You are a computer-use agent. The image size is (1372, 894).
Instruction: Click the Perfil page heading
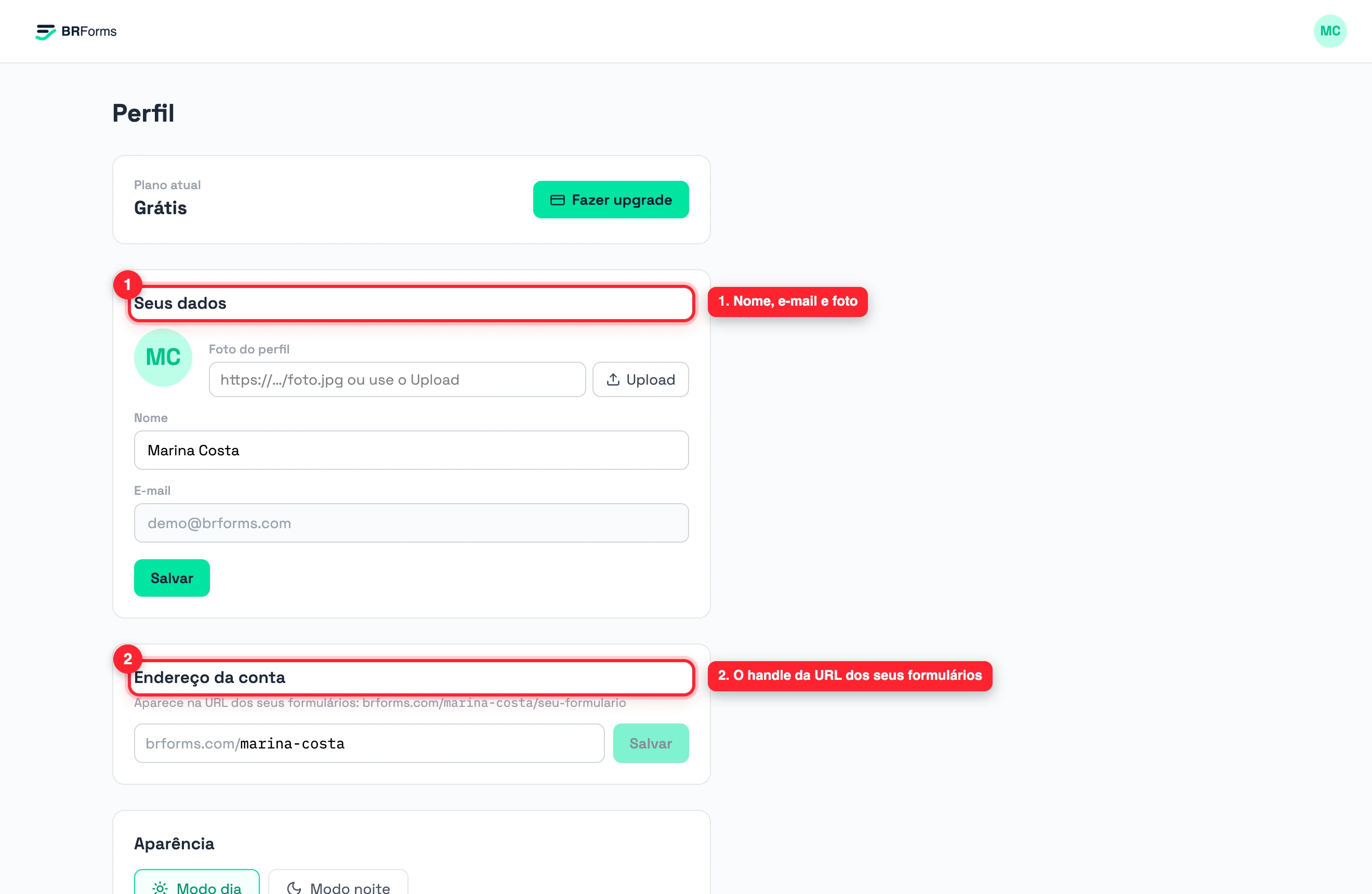143,113
